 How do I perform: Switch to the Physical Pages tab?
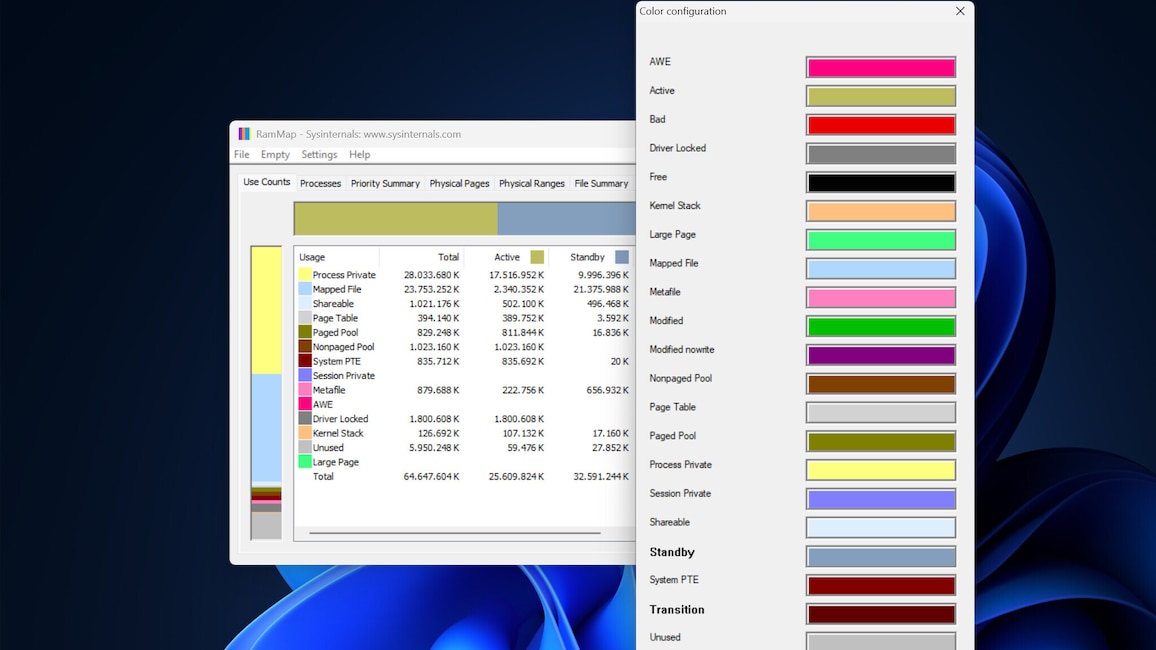pyautogui.click(x=459, y=184)
